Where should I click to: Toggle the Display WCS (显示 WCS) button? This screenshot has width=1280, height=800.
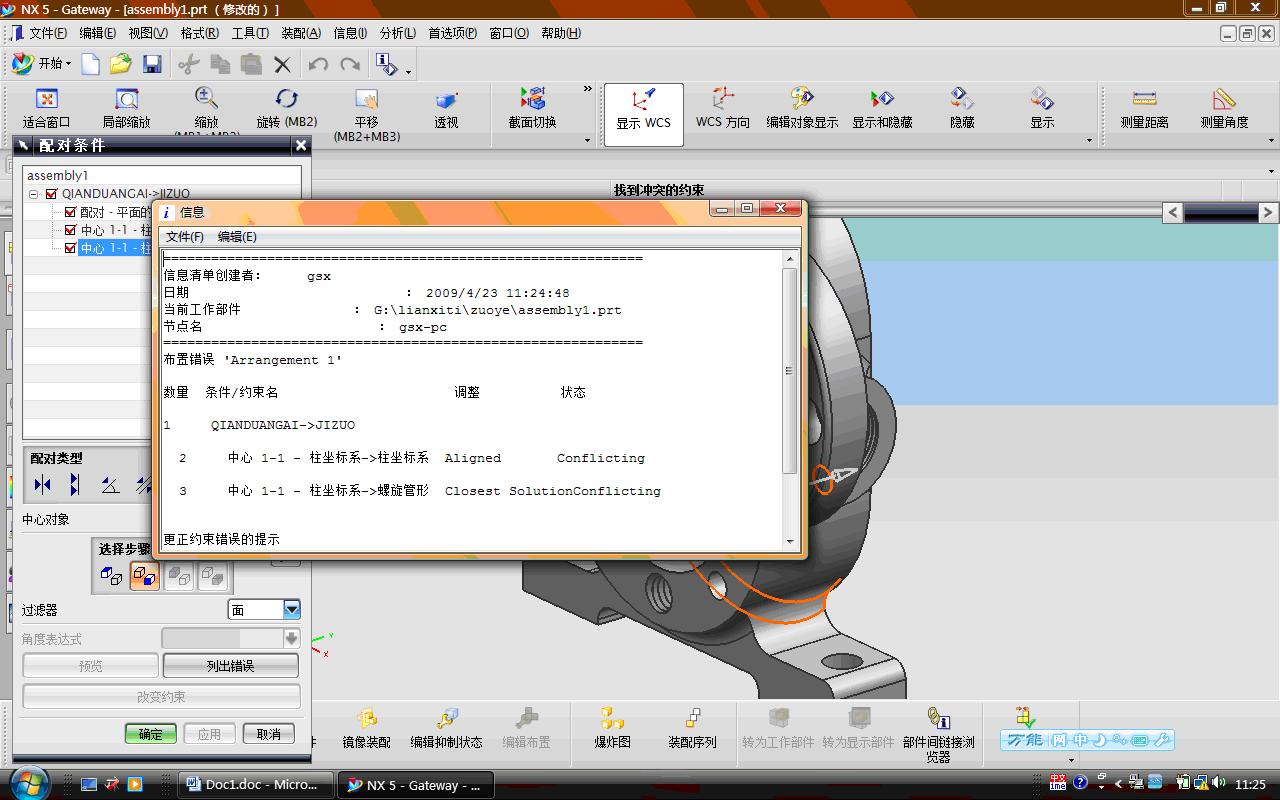click(x=643, y=113)
